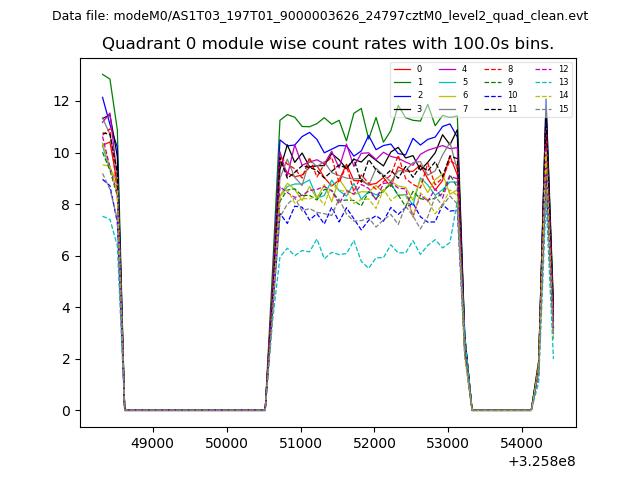The image size is (640, 480).
Task: Click the data file path text at top
Action: click(x=320, y=16)
